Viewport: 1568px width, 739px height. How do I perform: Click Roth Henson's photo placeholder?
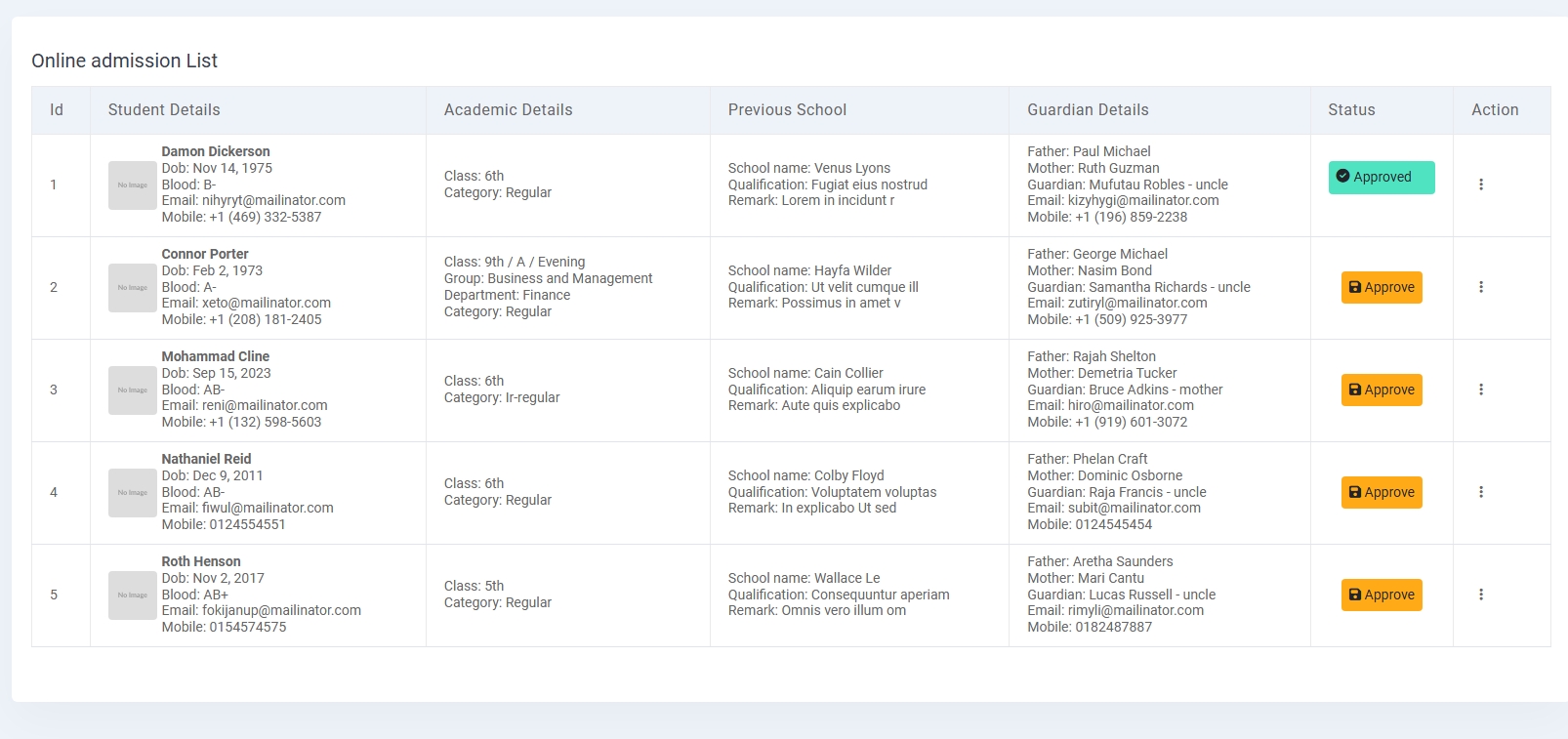[133, 595]
